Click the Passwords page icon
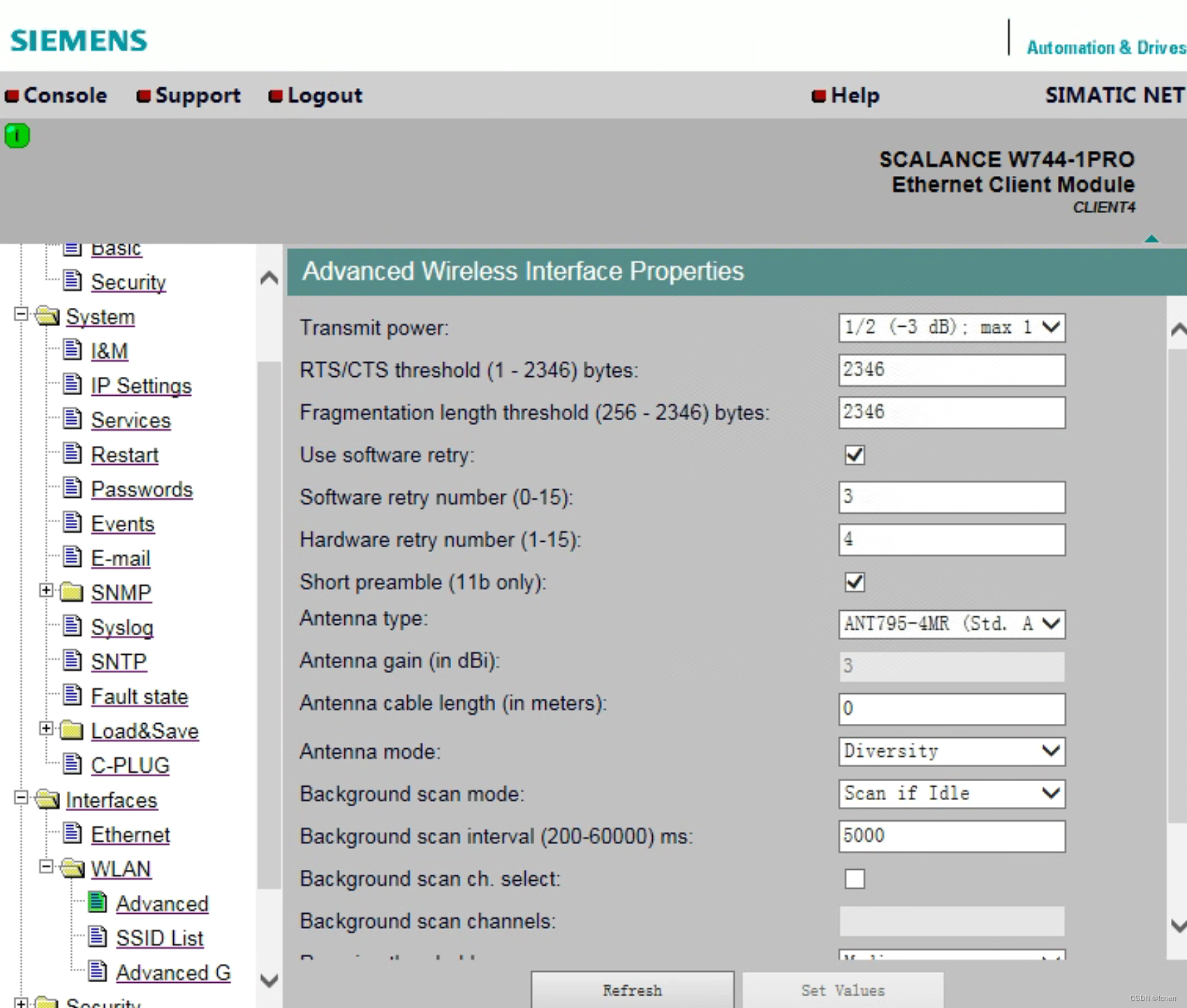This screenshot has width=1187, height=1008. coord(73,487)
